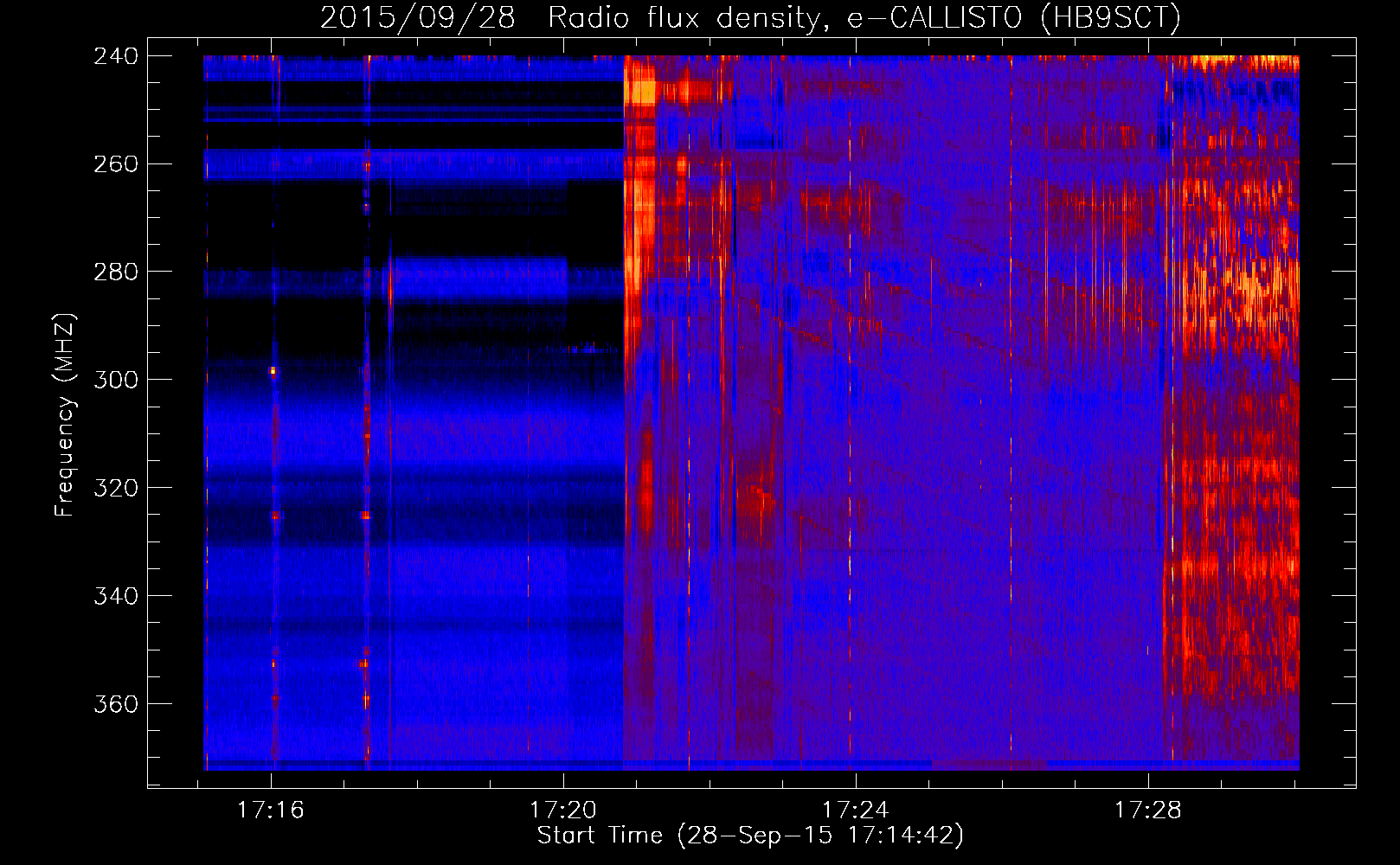Viewport: 1400px width, 865px height.
Task: Click the 340 frequency tick label
Action: (x=116, y=596)
